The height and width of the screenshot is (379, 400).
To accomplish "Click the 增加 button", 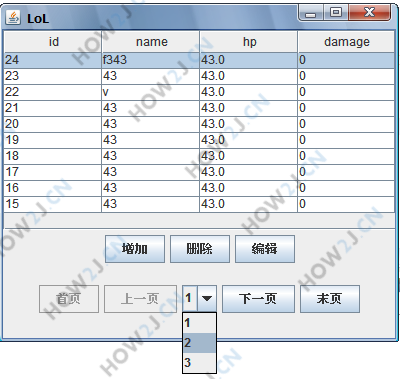I will pos(135,249).
